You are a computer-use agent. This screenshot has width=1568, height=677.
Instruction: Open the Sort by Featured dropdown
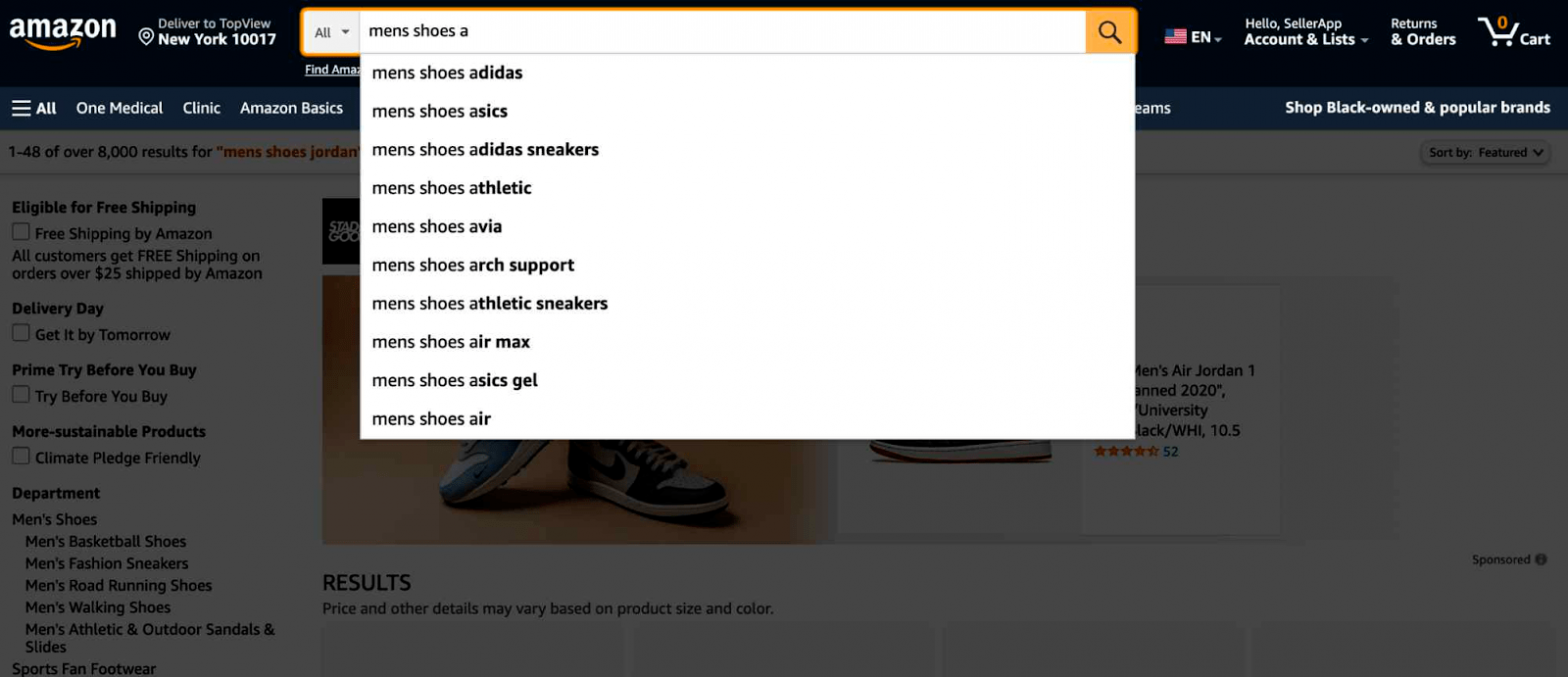[x=1484, y=152]
